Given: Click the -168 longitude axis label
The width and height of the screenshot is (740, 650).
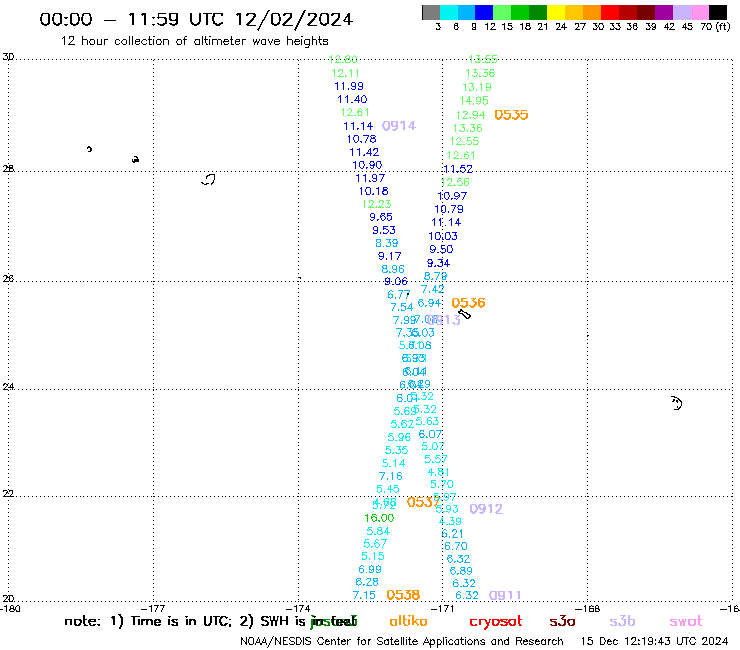Looking at the screenshot, I should point(589,609).
